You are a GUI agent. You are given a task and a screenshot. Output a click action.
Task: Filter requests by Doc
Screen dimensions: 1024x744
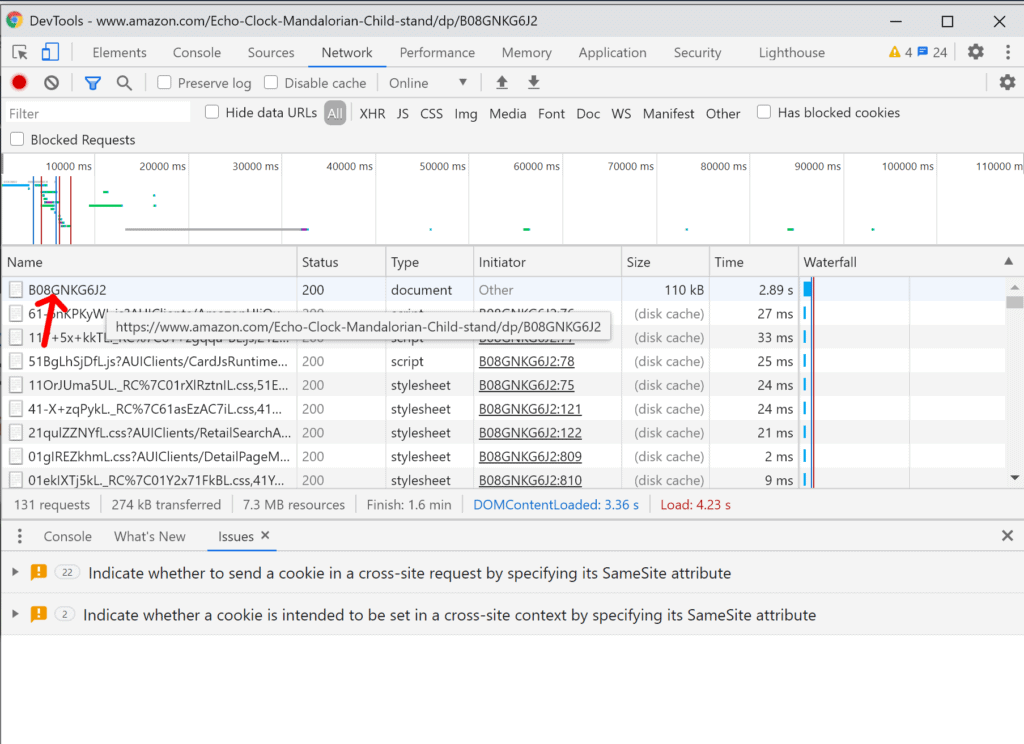click(588, 114)
